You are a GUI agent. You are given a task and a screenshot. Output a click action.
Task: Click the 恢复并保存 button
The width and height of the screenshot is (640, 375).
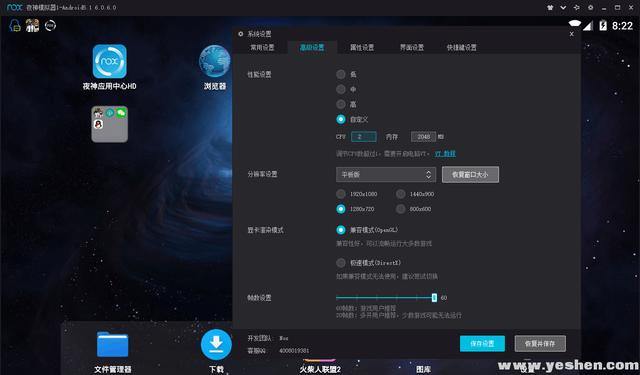540,344
